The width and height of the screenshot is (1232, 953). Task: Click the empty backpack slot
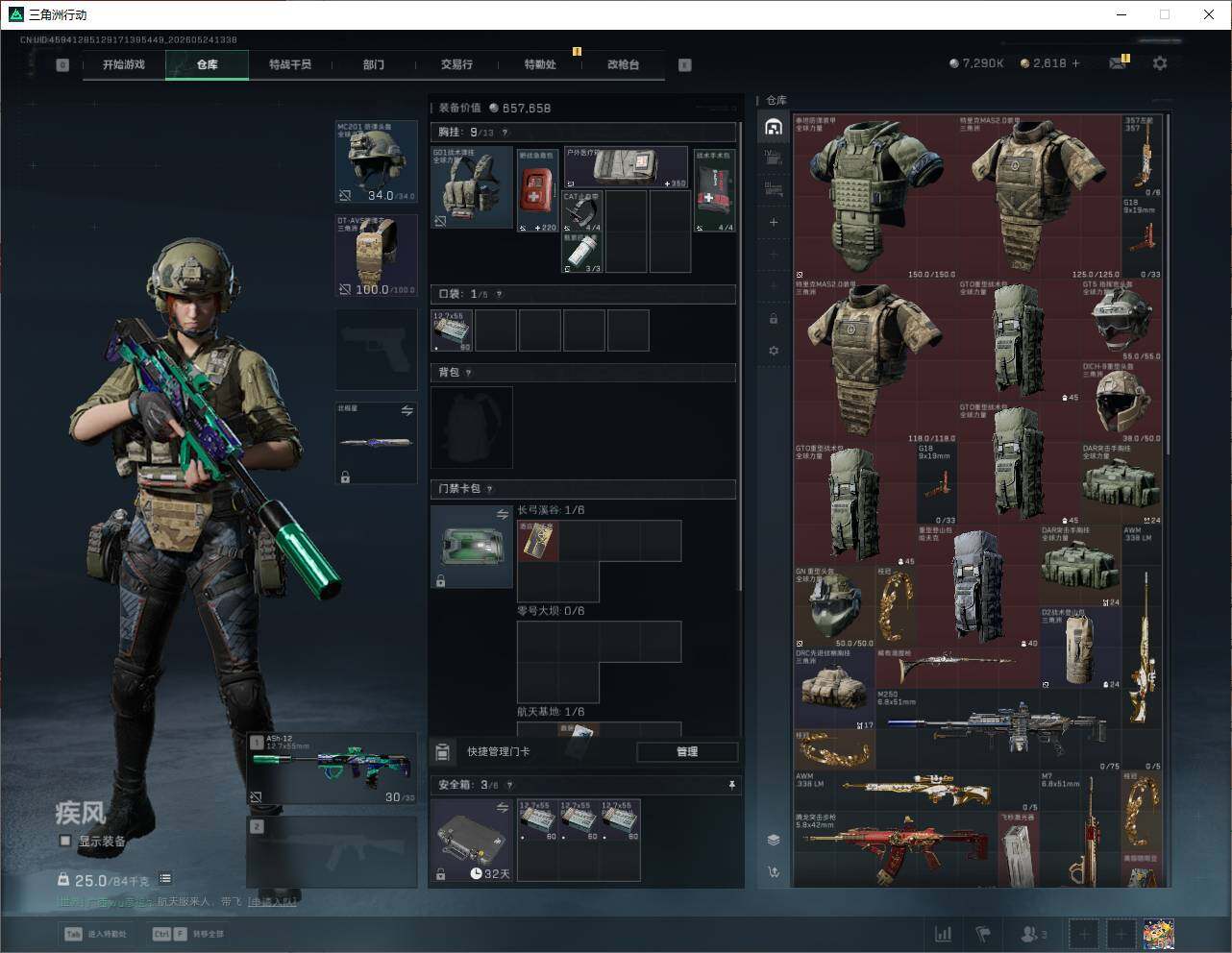pyautogui.click(x=472, y=428)
